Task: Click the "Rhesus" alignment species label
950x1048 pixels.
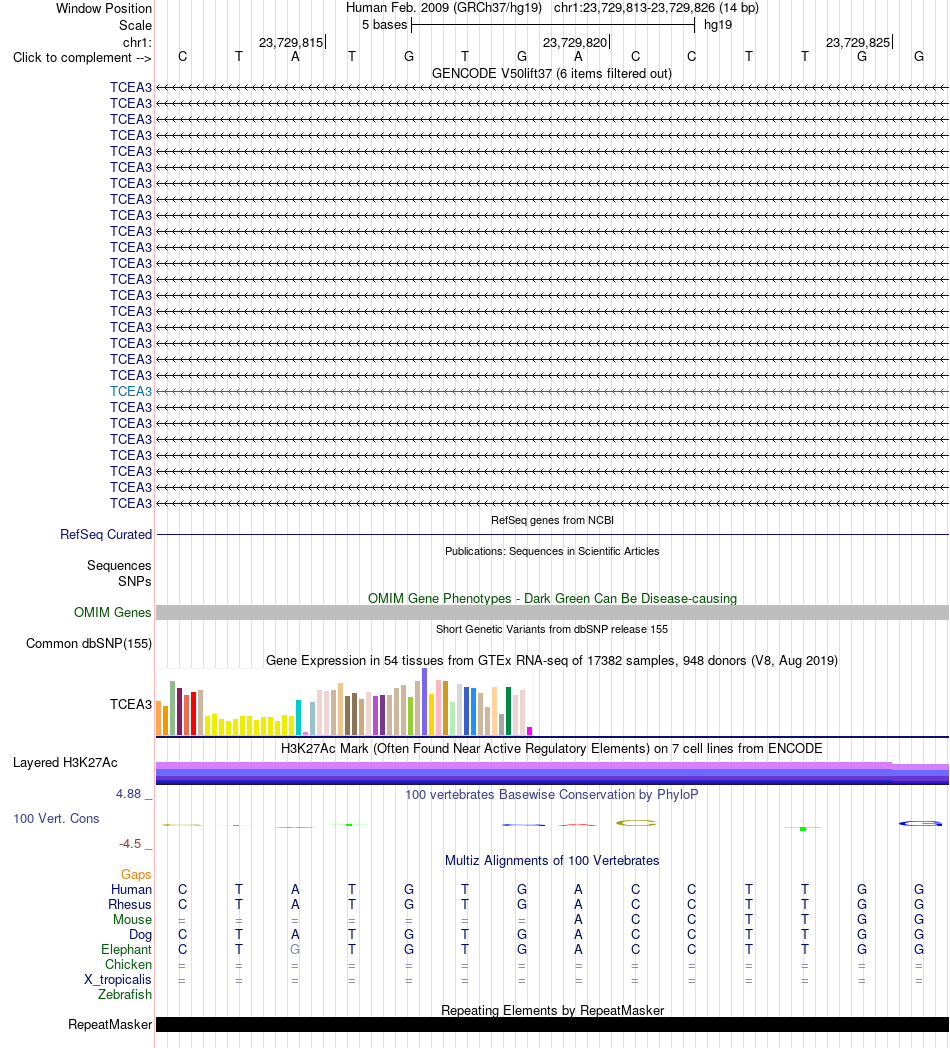Action: click(x=130, y=905)
